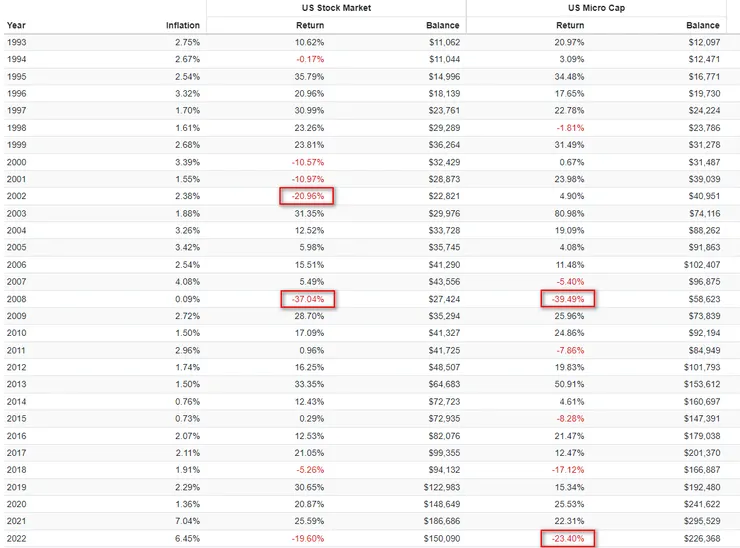Click the Balance header under US Micro Cap
Screen dimensions: 740x548
click(x=702, y=25)
